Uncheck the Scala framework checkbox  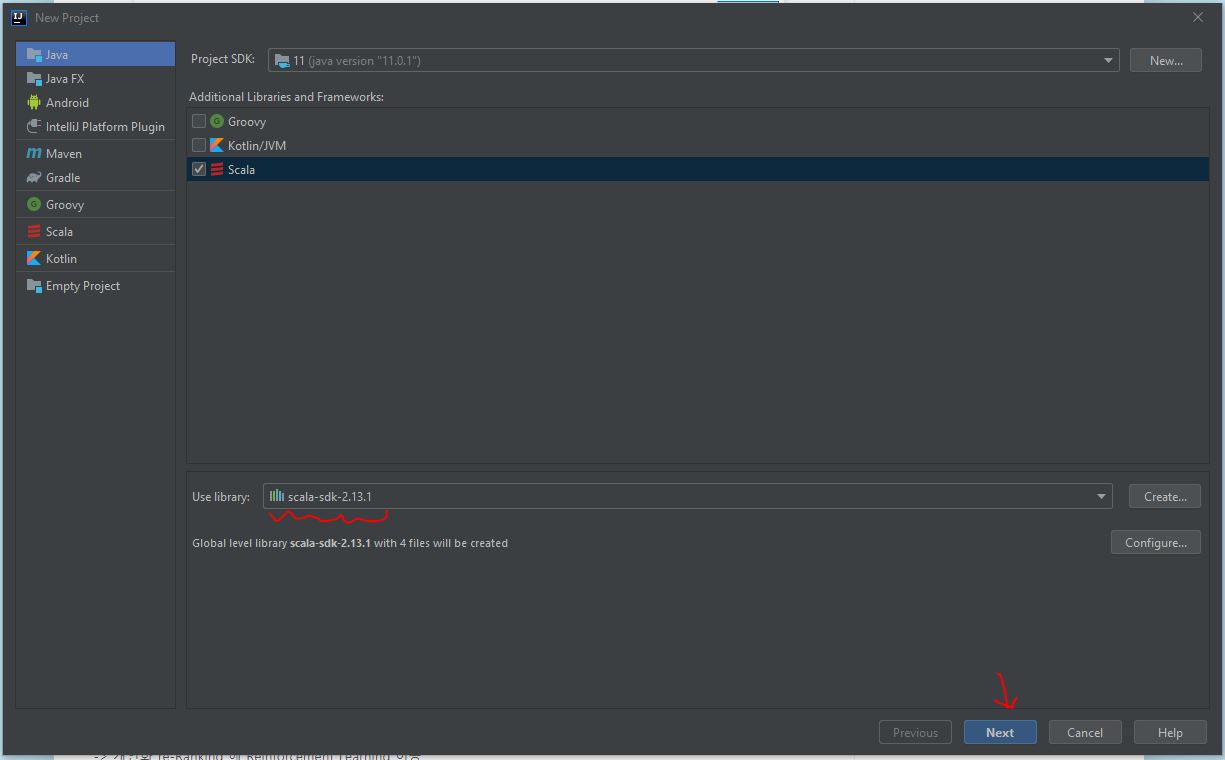click(x=199, y=170)
